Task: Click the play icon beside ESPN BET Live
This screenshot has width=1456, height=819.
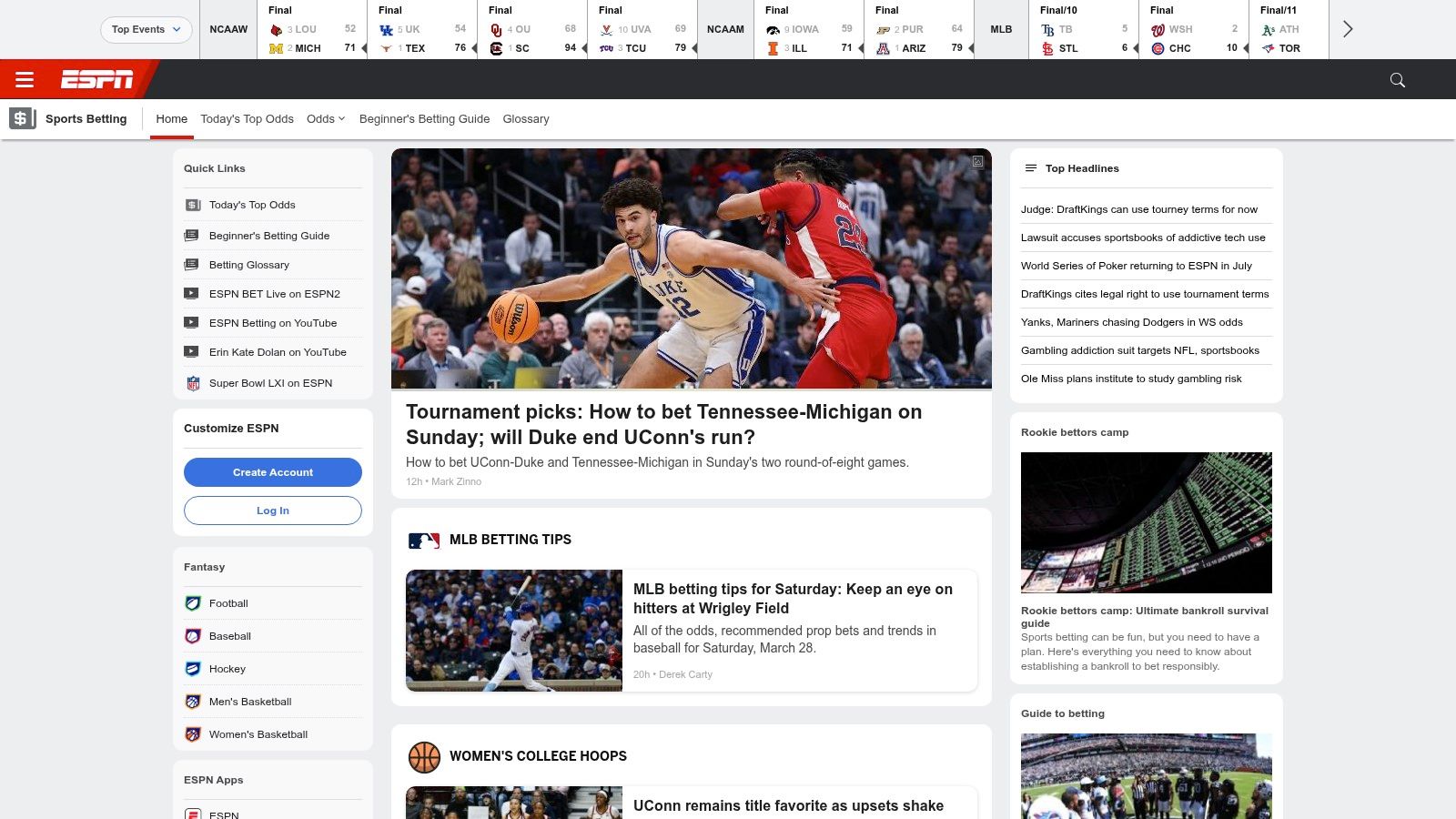Action: click(x=192, y=294)
